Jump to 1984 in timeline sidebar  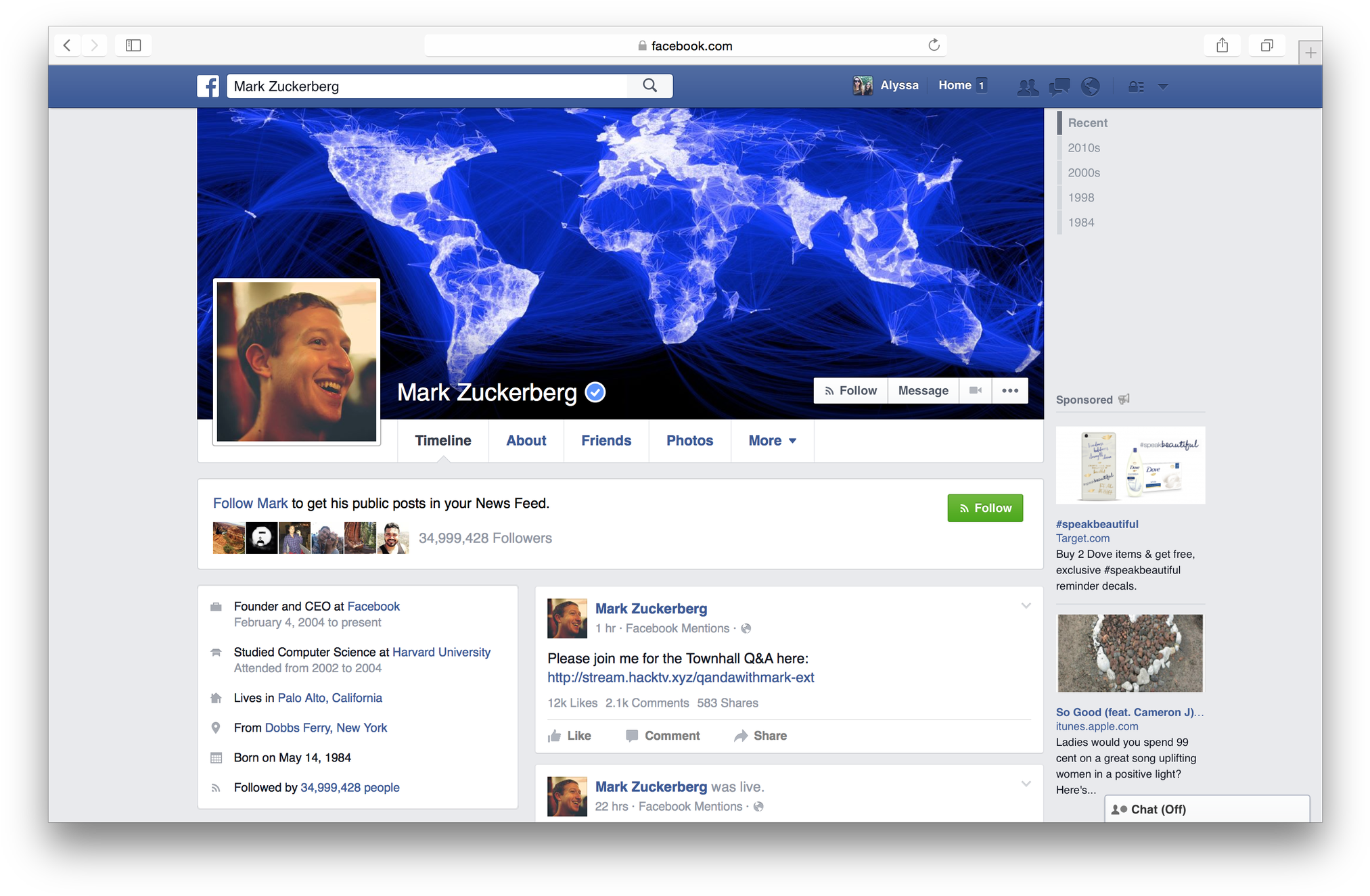(x=1081, y=222)
